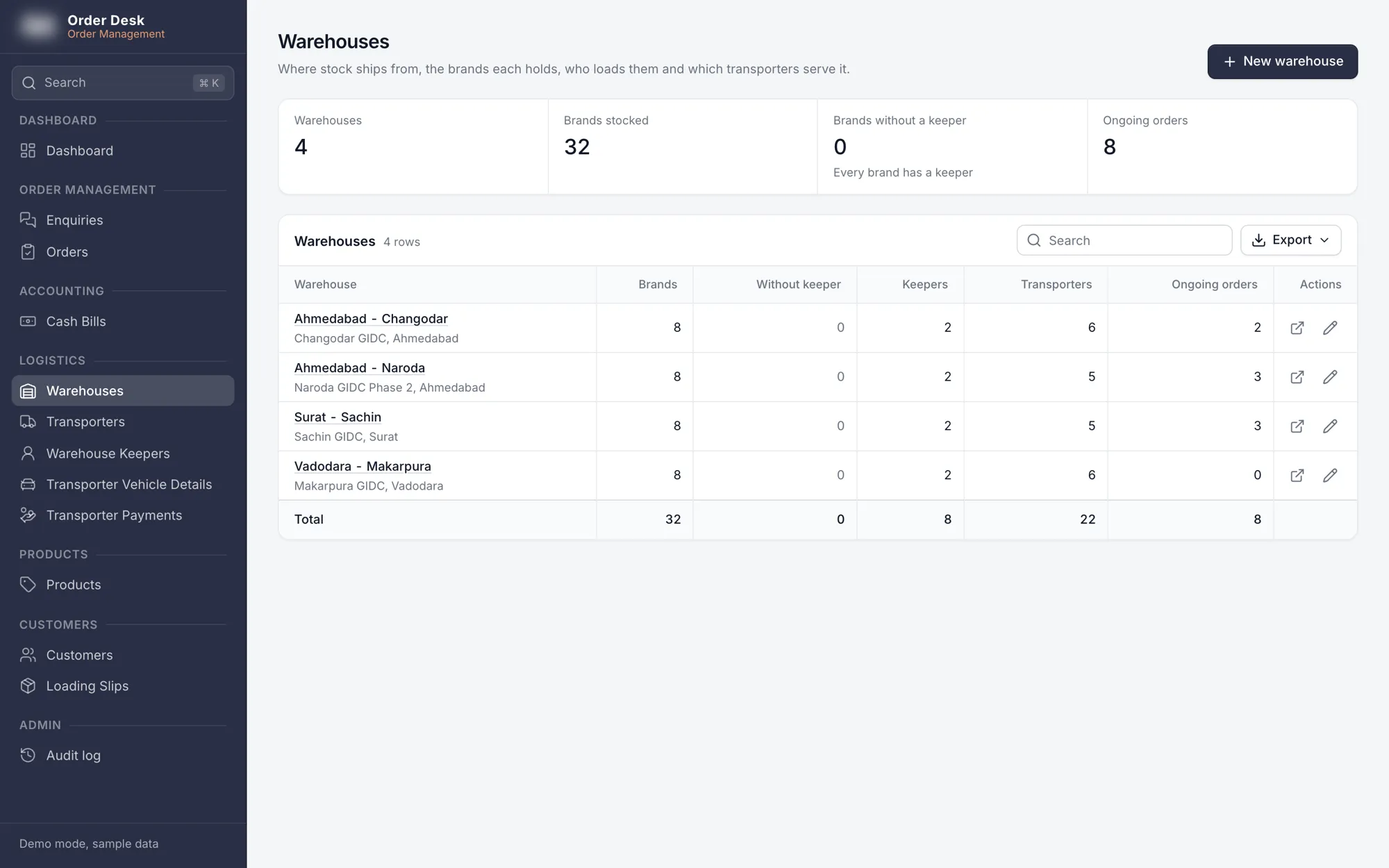Open the Customers section
This screenshot has width=1389, height=868.
[x=123, y=655]
